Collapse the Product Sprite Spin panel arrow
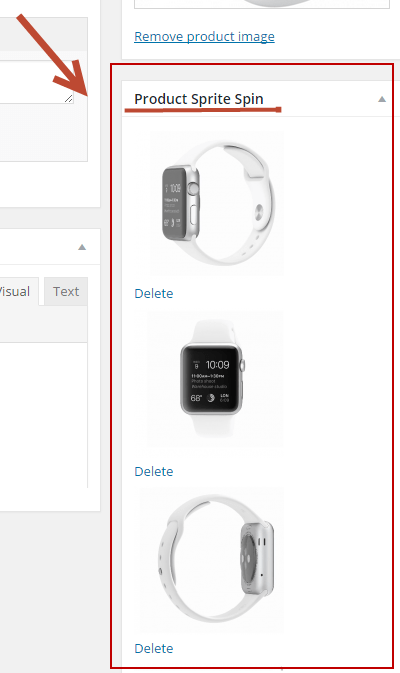400x673 pixels. click(382, 99)
